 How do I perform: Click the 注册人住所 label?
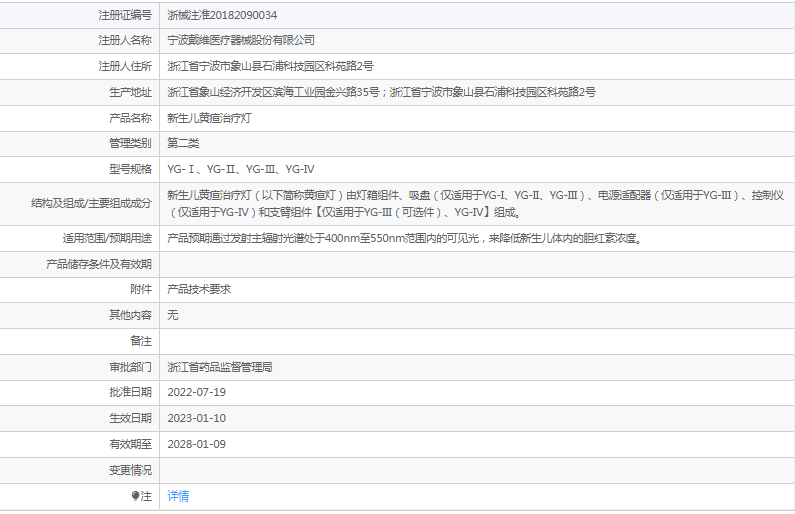[x=125, y=66]
